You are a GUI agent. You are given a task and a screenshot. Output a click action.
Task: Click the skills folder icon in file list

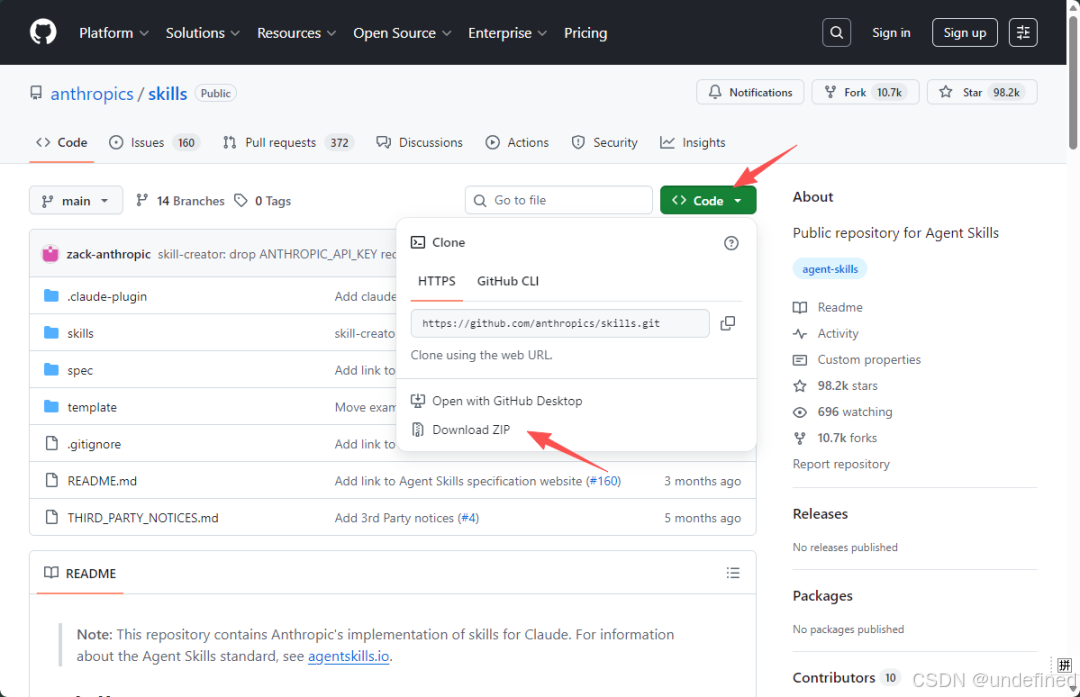pyautogui.click(x=51, y=333)
